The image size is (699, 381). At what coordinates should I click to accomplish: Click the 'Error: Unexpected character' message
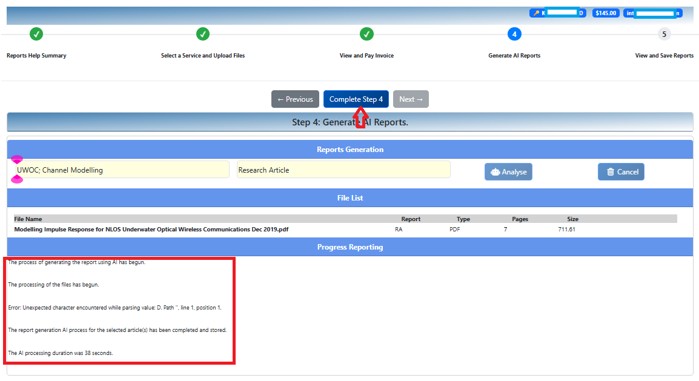[115, 308]
